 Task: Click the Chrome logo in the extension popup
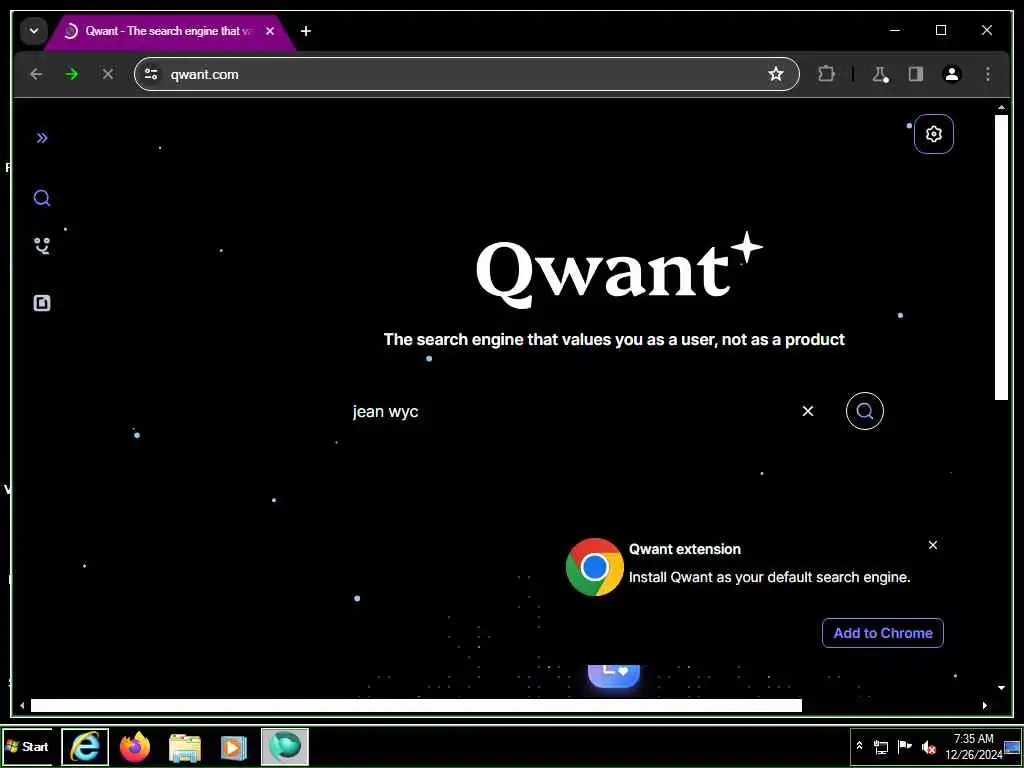click(594, 567)
